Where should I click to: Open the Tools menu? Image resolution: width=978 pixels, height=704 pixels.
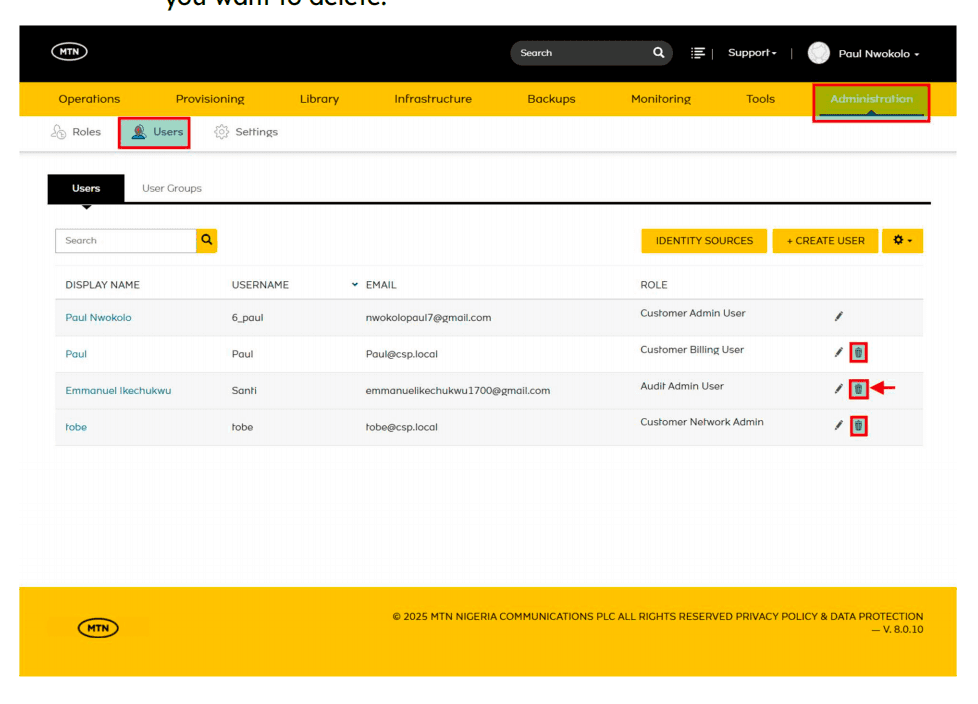[760, 99]
